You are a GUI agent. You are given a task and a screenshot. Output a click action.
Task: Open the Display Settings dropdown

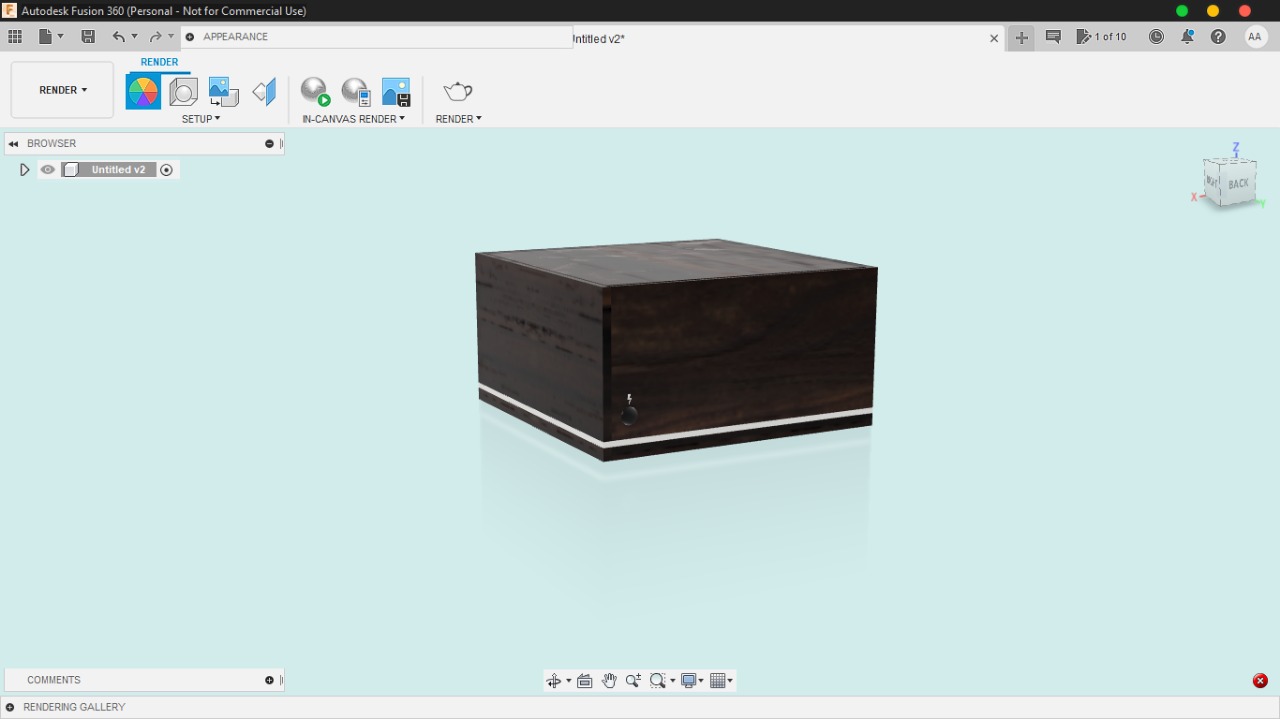tap(690, 680)
